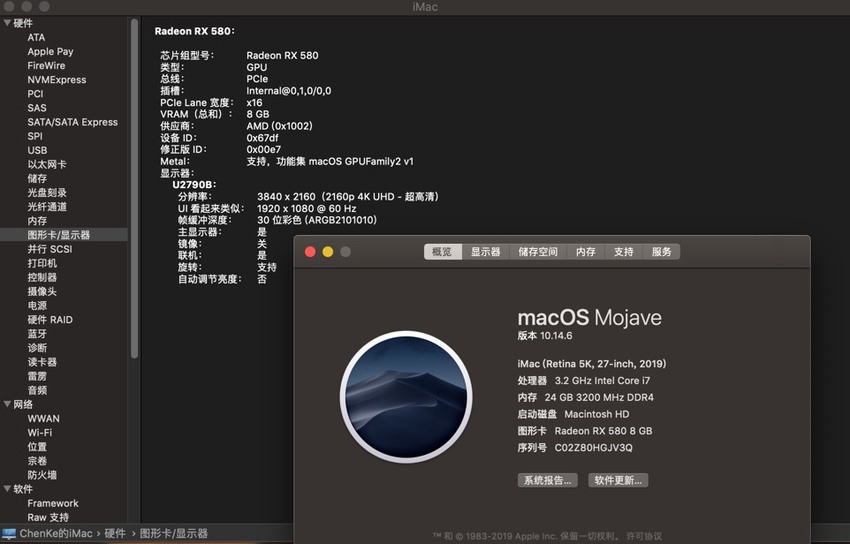This screenshot has width=850, height=544.
Task: Select 音频 in the sidebar
Action: [37, 390]
